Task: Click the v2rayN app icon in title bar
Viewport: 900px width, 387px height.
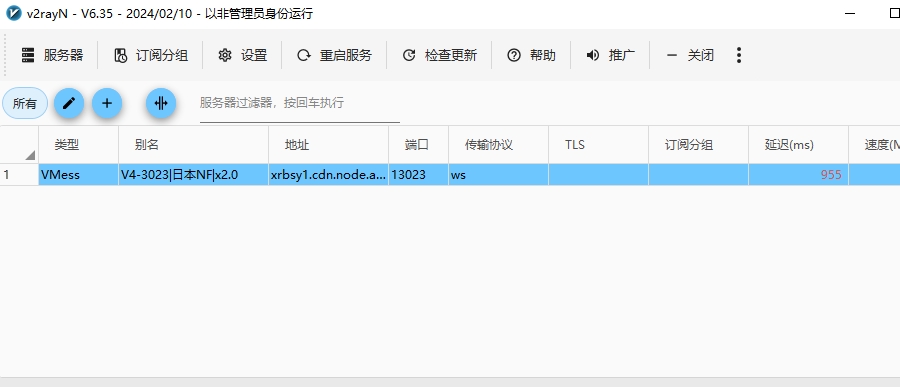Action: point(13,13)
